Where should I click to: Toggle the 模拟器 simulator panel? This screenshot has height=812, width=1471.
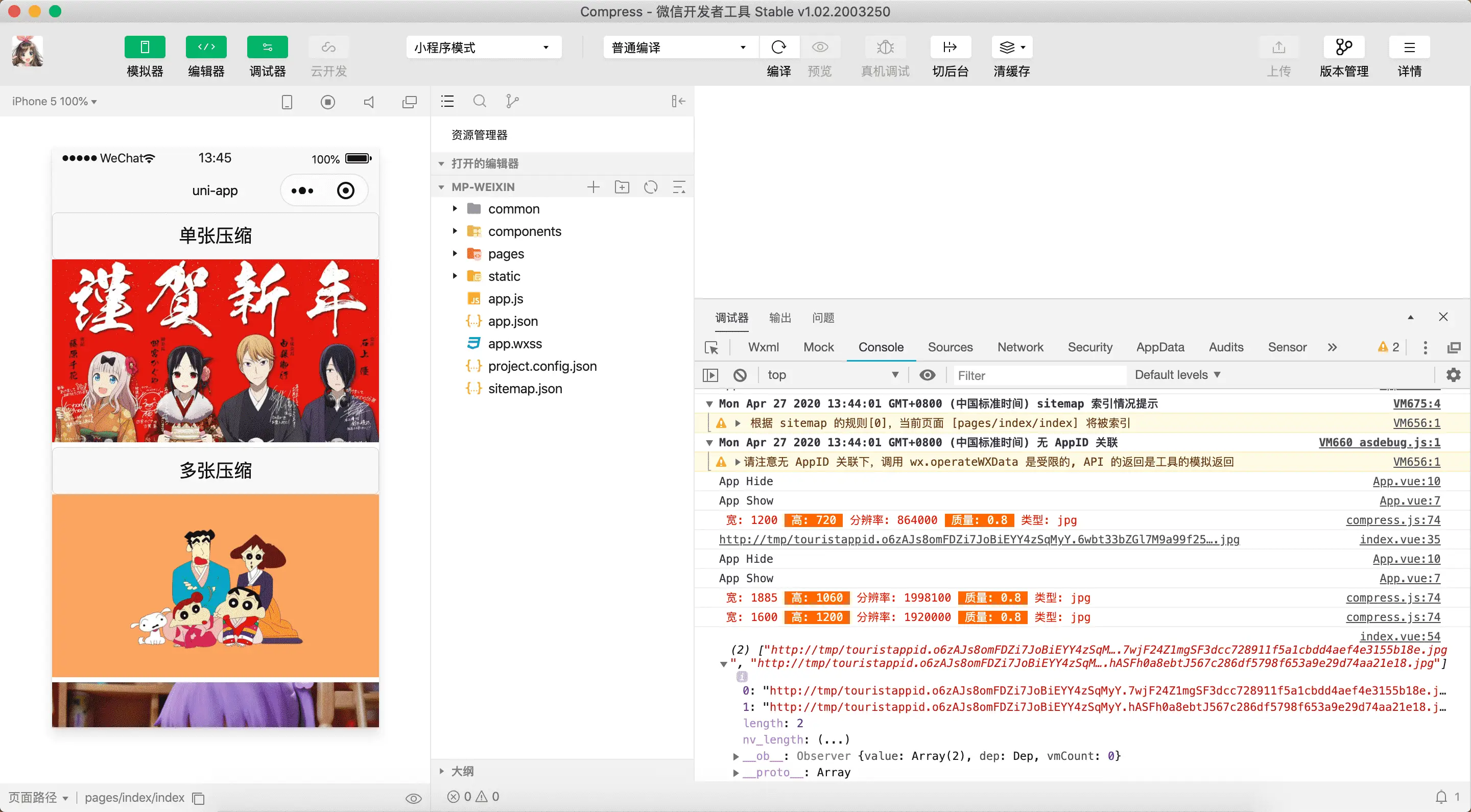click(x=145, y=47)
